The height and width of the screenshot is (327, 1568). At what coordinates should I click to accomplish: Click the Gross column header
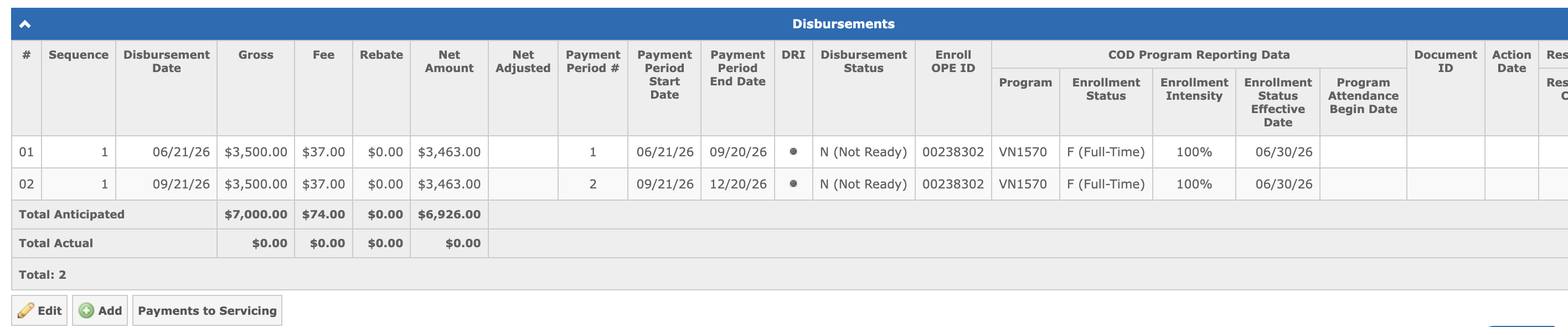pos(256,55)
